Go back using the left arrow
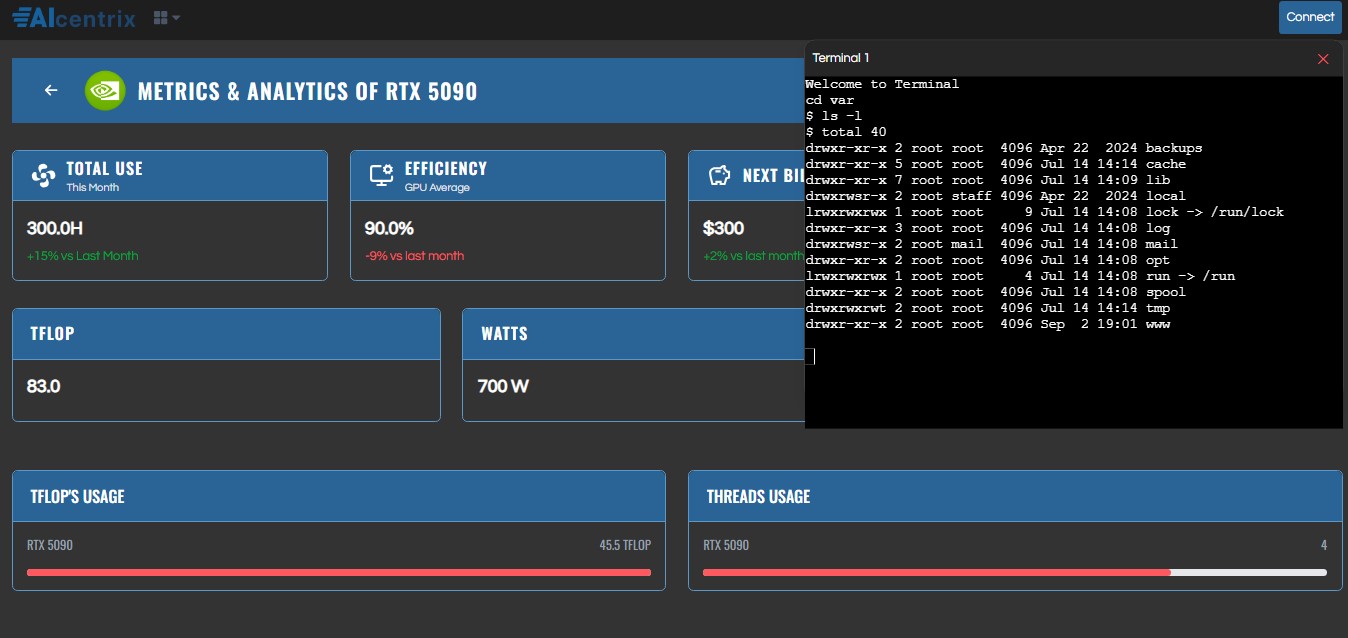The height and width of the screenshot is (638, 1348). click(51, 91)
